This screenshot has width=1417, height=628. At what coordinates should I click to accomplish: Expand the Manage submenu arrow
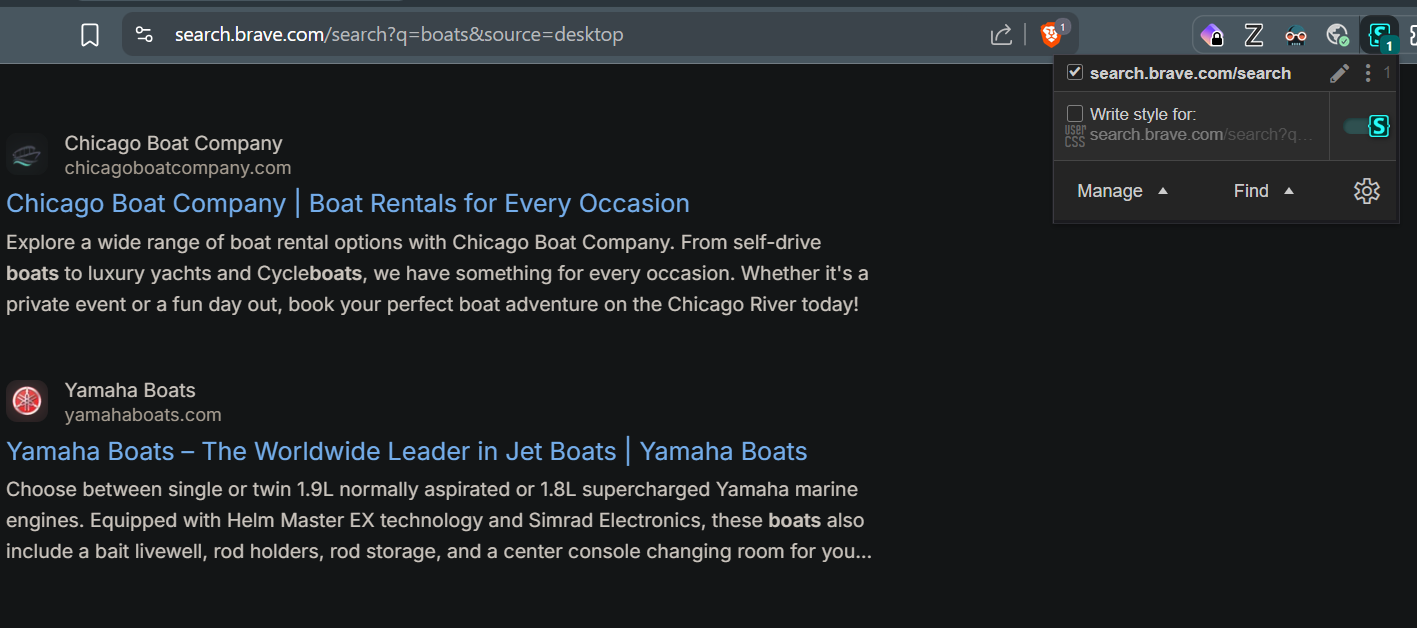[x=1163, y=191]
